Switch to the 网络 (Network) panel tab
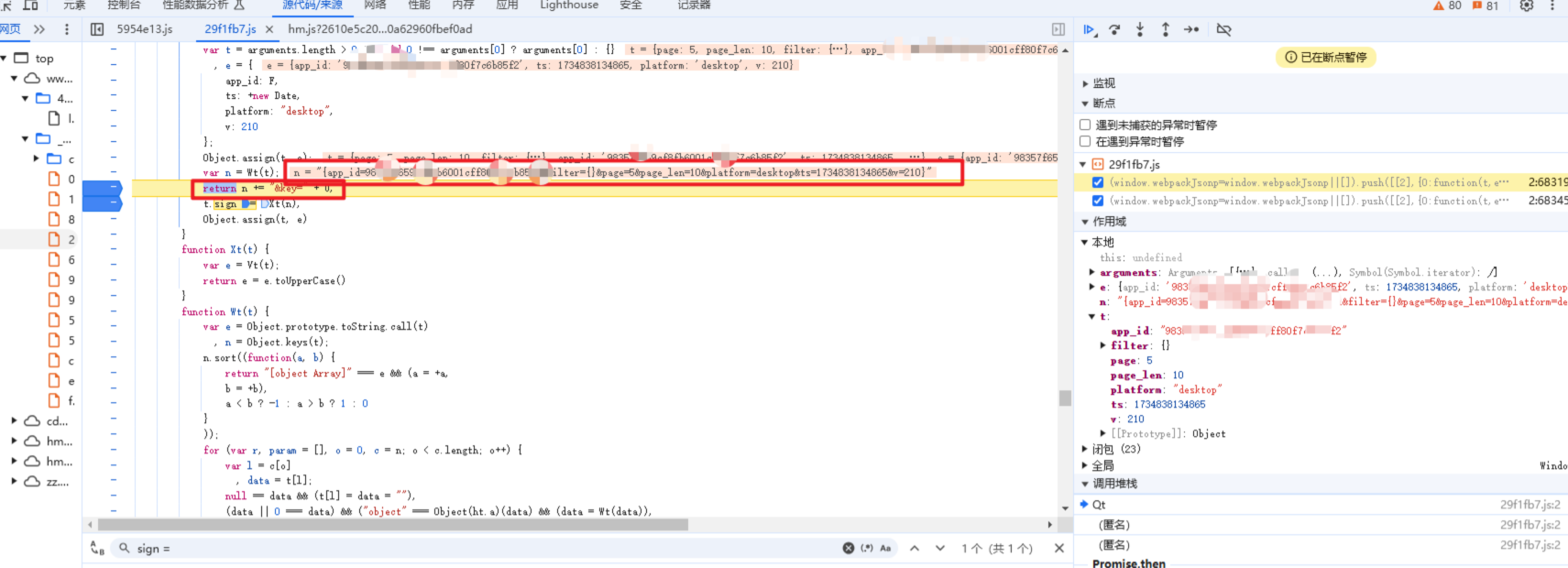This screenshot has width=1568, height=568. point(375,5)
